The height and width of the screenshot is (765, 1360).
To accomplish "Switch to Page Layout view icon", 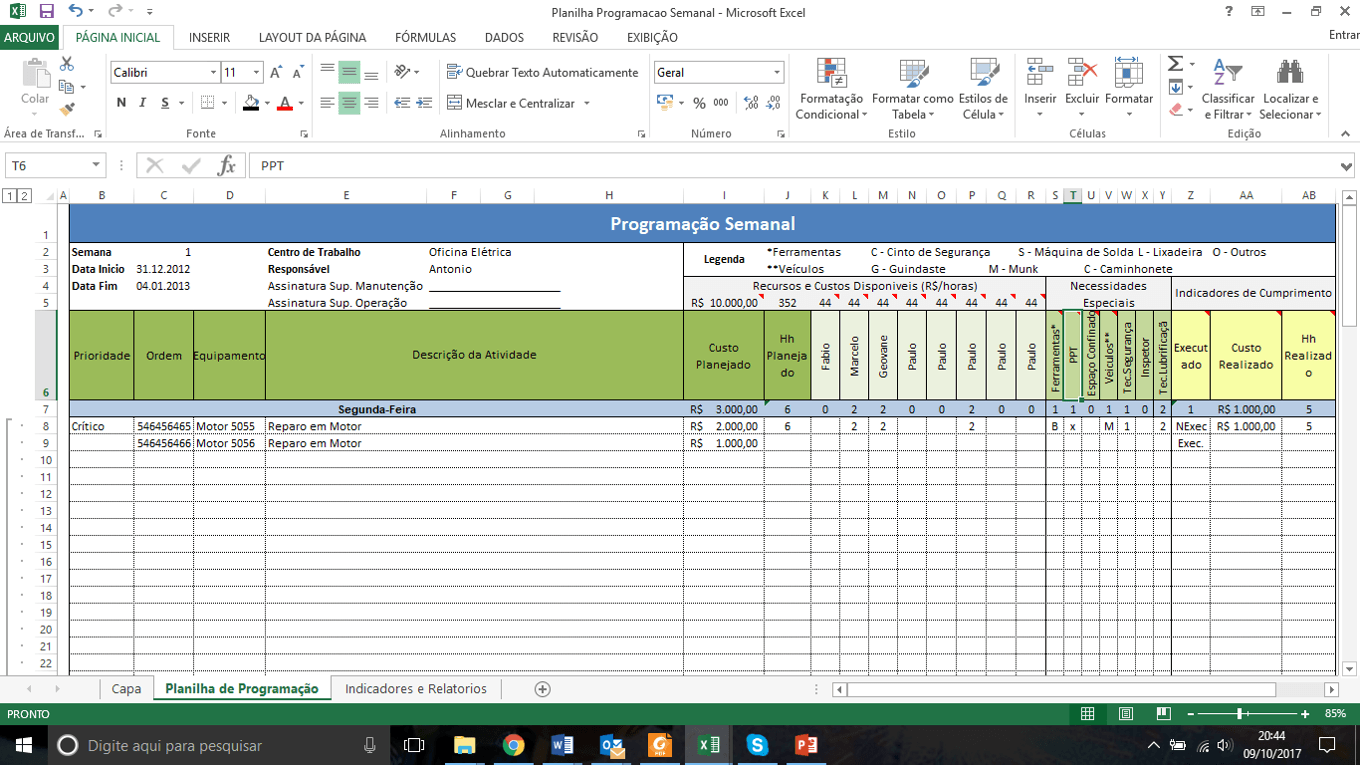I will pos(1126,714).
